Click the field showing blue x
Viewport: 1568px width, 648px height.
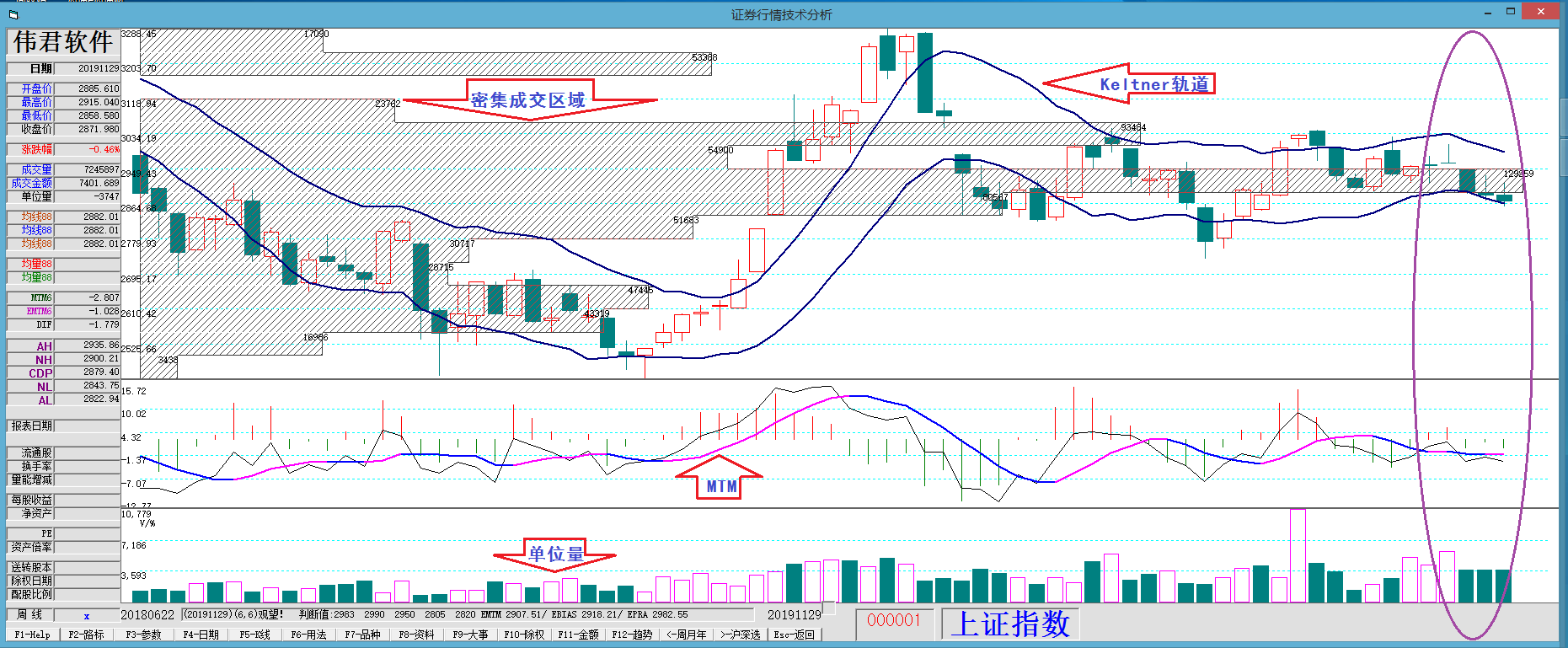tap(87, 615)
